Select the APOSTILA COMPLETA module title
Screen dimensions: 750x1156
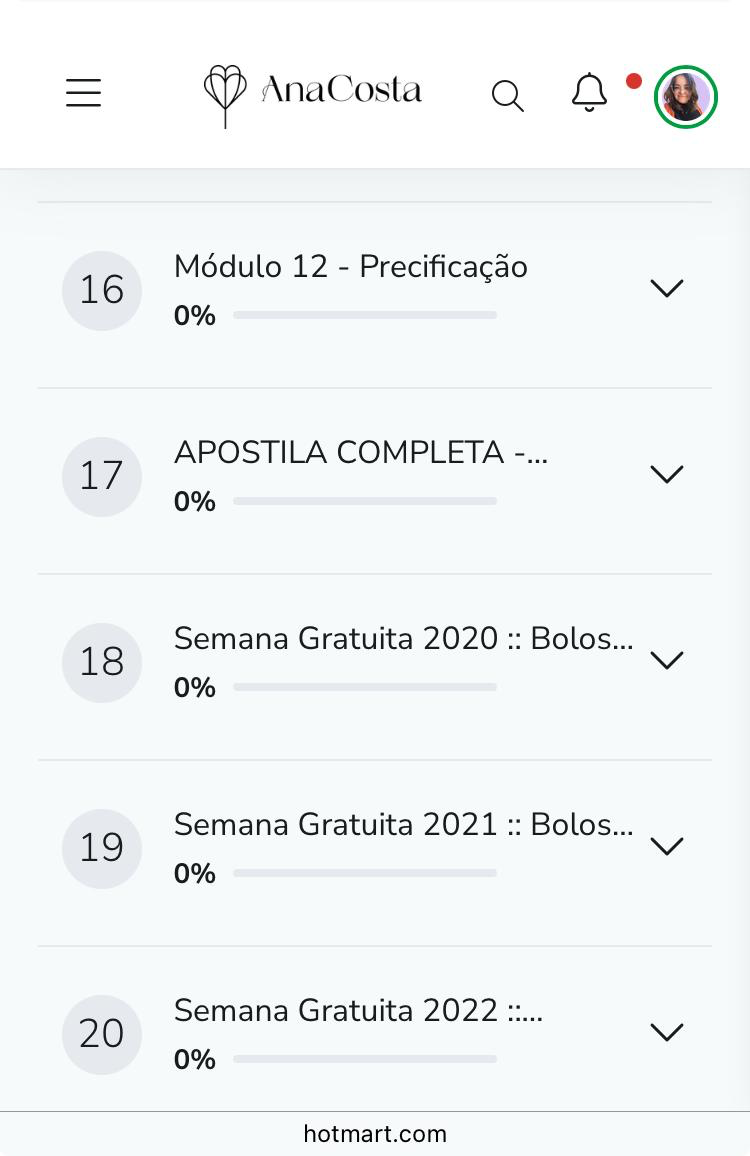(360, 453)
